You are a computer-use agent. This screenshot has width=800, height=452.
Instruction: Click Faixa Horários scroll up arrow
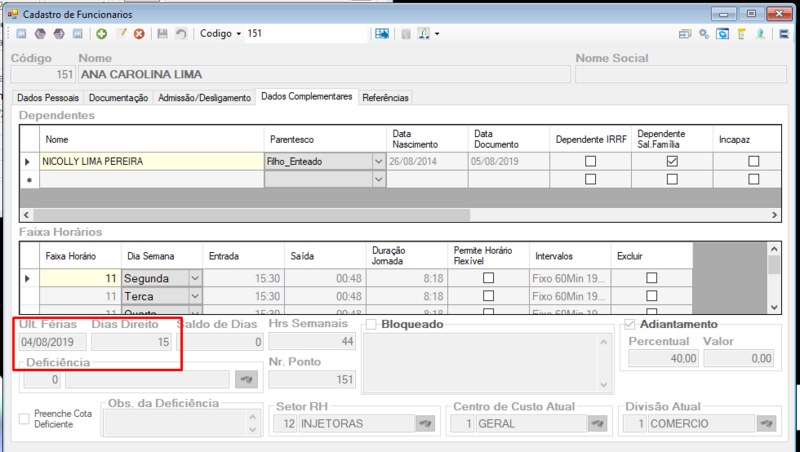774,249
